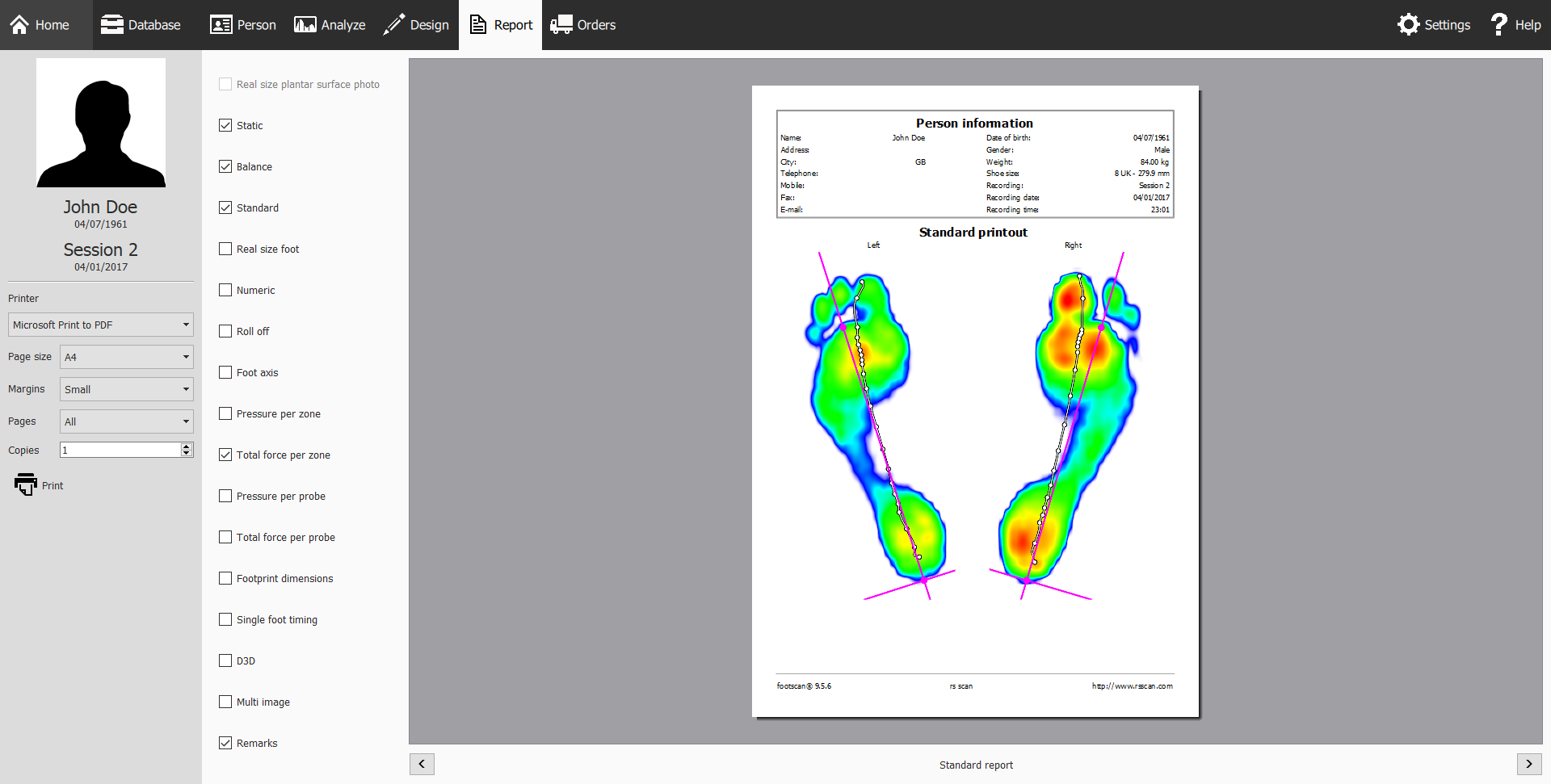
Task: Click the next report page arrow
Action: 1529,764
